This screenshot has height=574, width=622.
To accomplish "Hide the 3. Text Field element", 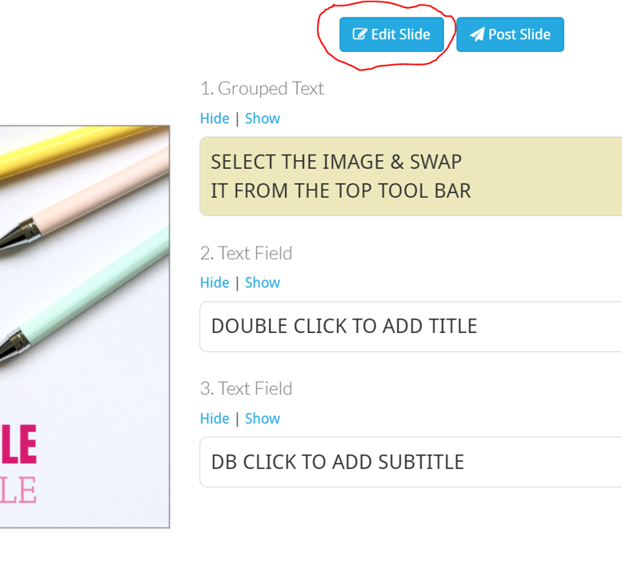I will pyautogui.click(x=214, y=418).
